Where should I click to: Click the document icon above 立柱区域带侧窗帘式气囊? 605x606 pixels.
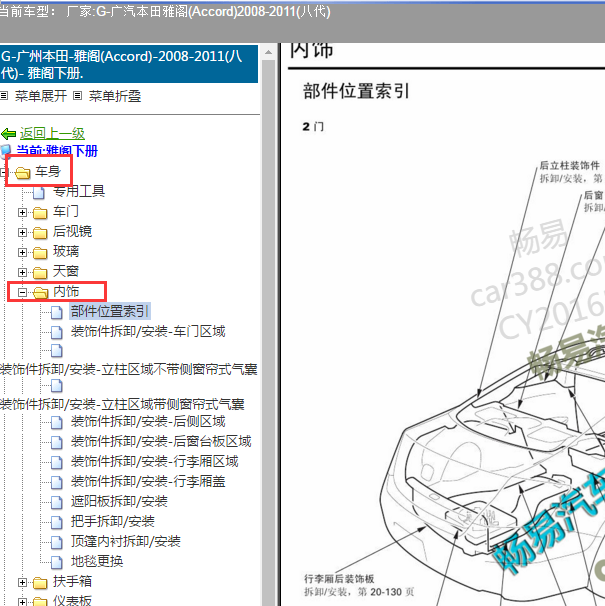56,385
